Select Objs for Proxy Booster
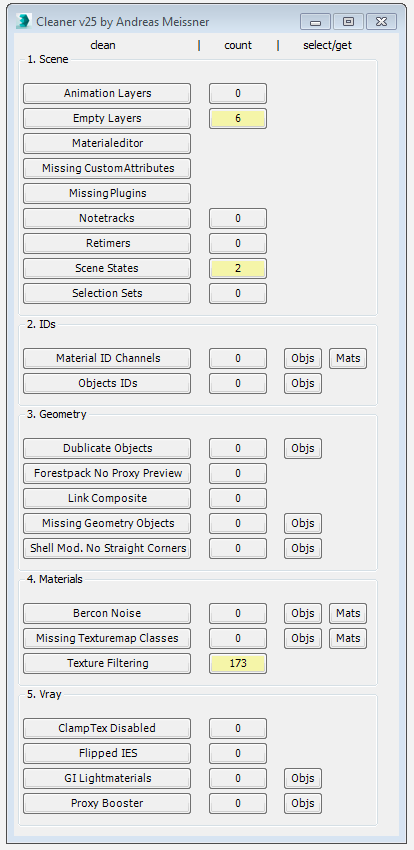 [x=303, y=803]
